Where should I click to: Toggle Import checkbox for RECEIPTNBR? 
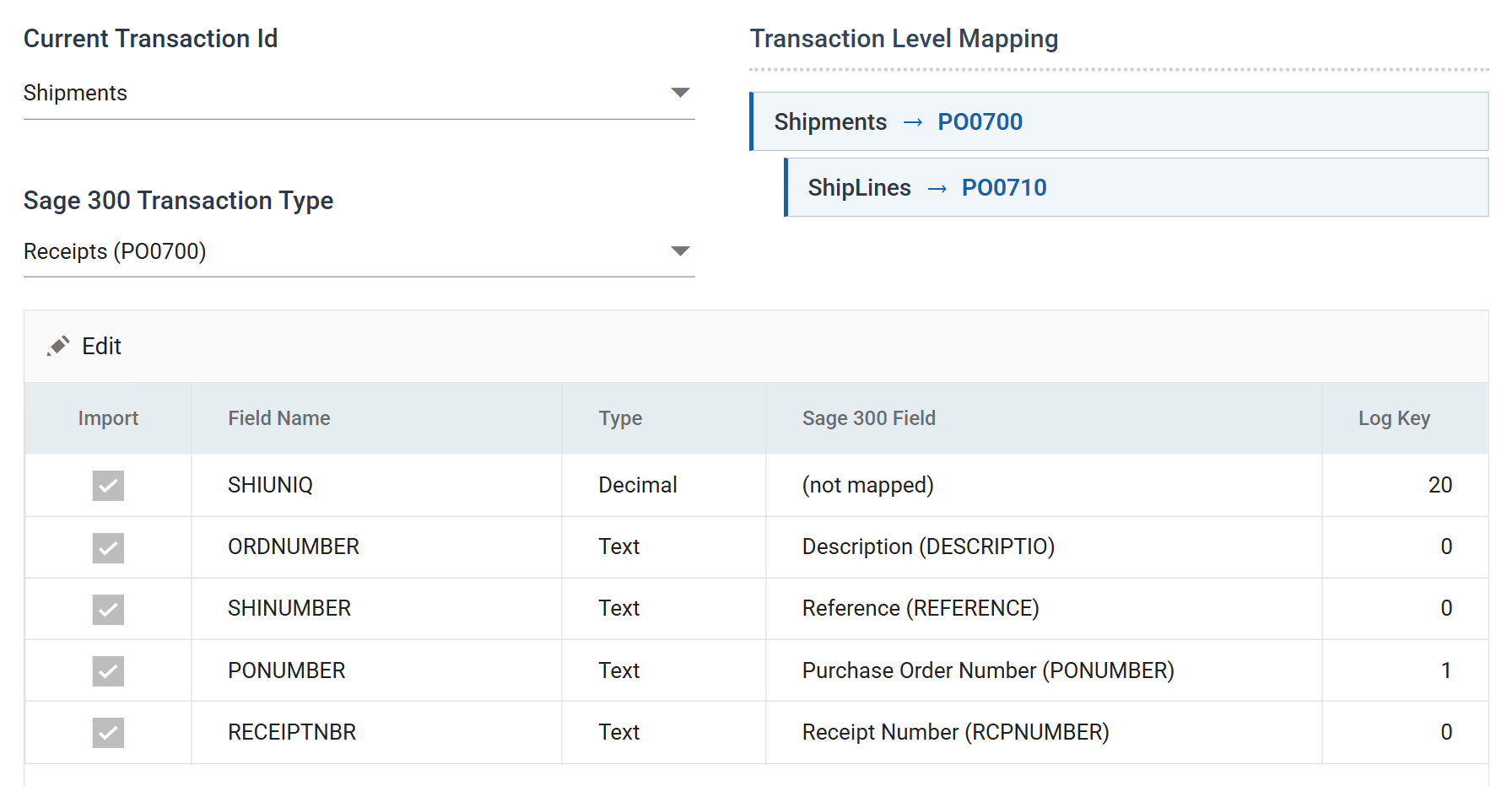tap(108, 732)
